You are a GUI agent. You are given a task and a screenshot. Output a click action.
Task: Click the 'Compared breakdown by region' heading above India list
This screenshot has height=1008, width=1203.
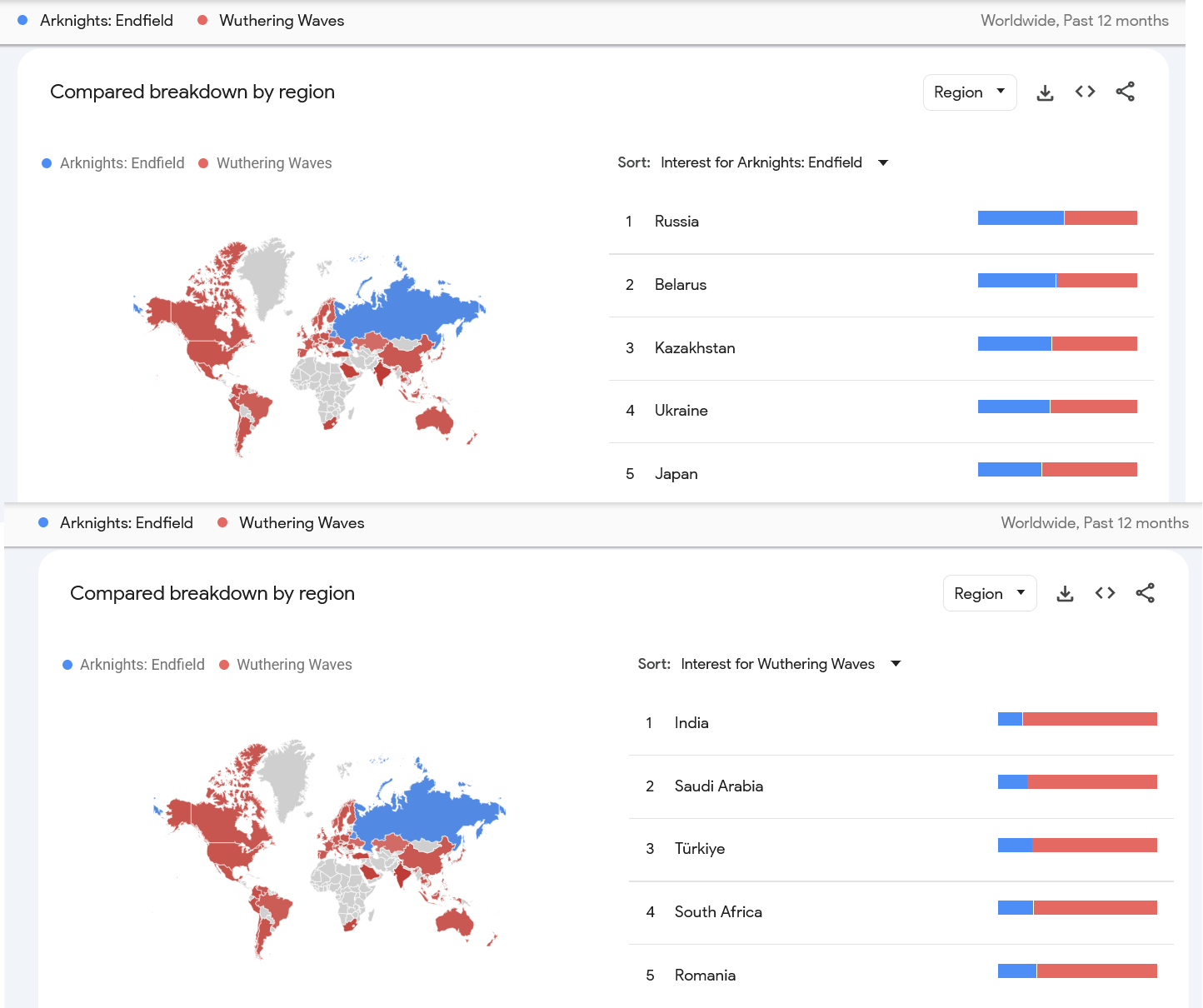tap(212, 593)
